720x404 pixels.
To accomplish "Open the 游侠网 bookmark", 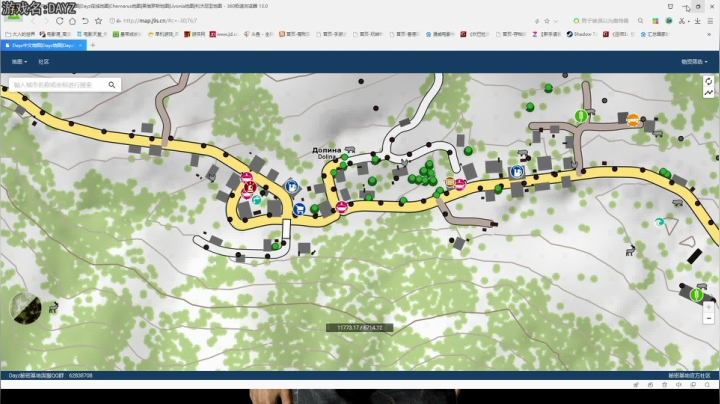I will (x=194, y=34).
